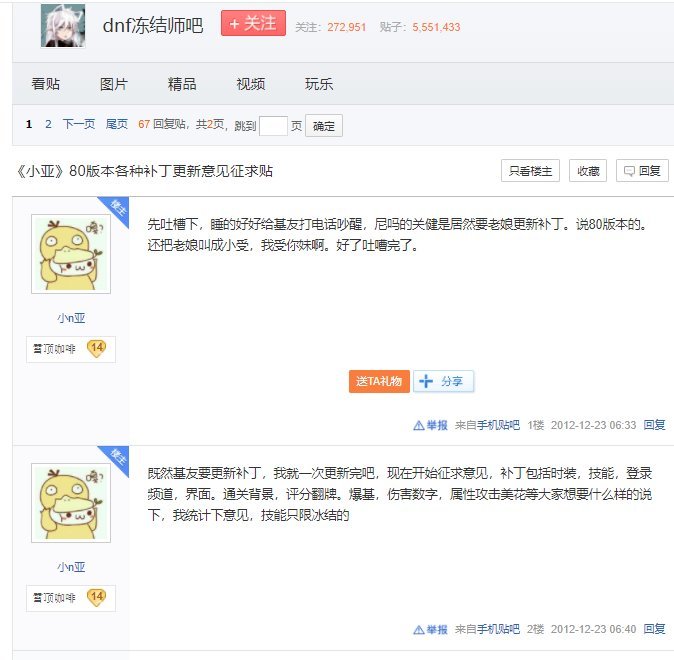Click the page number jump input field
Screen dimensions: 674x660
pos(273,126)
